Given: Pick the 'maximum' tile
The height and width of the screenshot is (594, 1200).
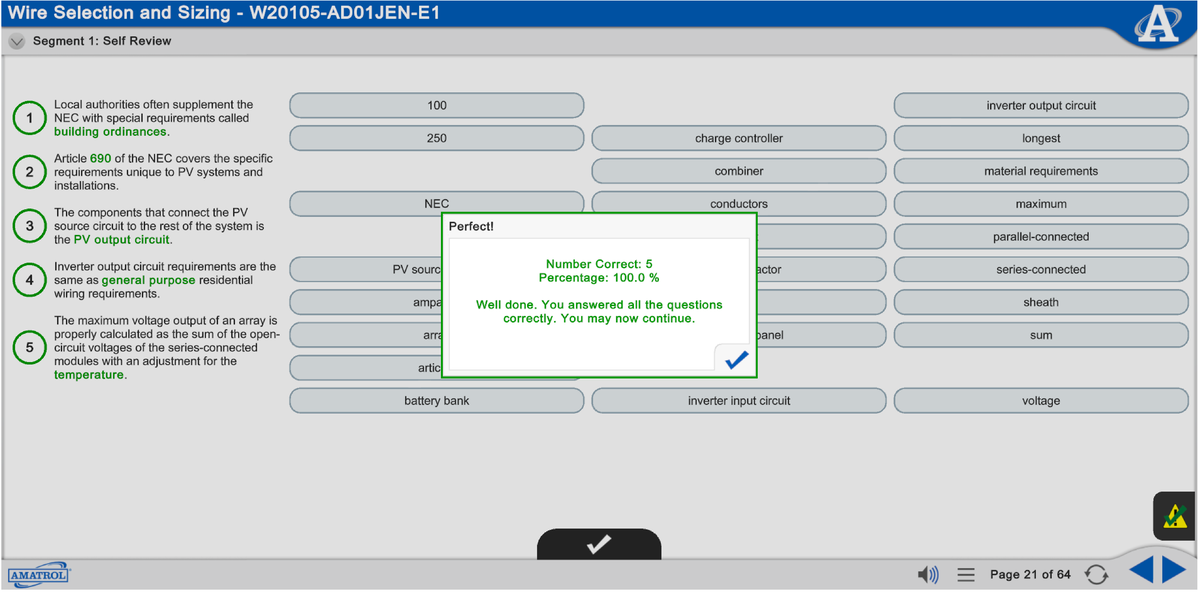Looking at the screenshot, I should tap(1041, 204).
